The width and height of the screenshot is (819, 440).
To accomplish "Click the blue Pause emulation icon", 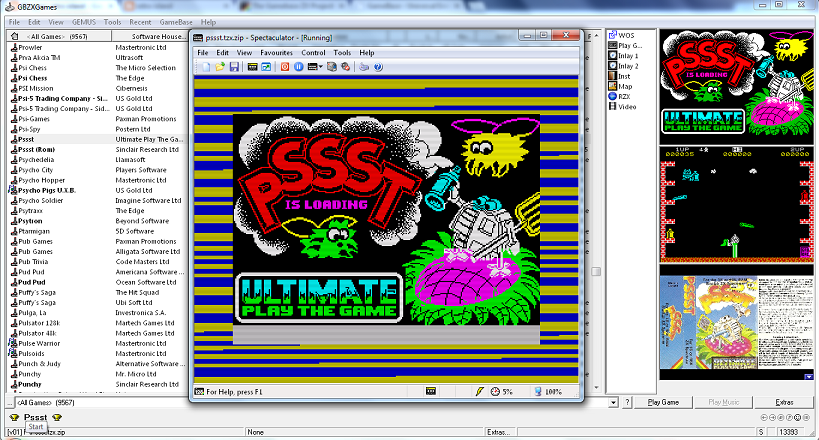I will (298, 67).
